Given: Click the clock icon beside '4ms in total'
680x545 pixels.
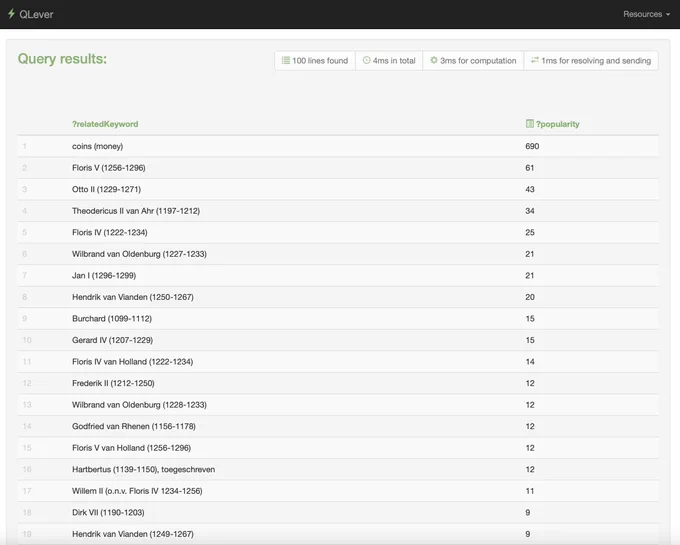Looking at the screenshot, I should coord(366,60).
